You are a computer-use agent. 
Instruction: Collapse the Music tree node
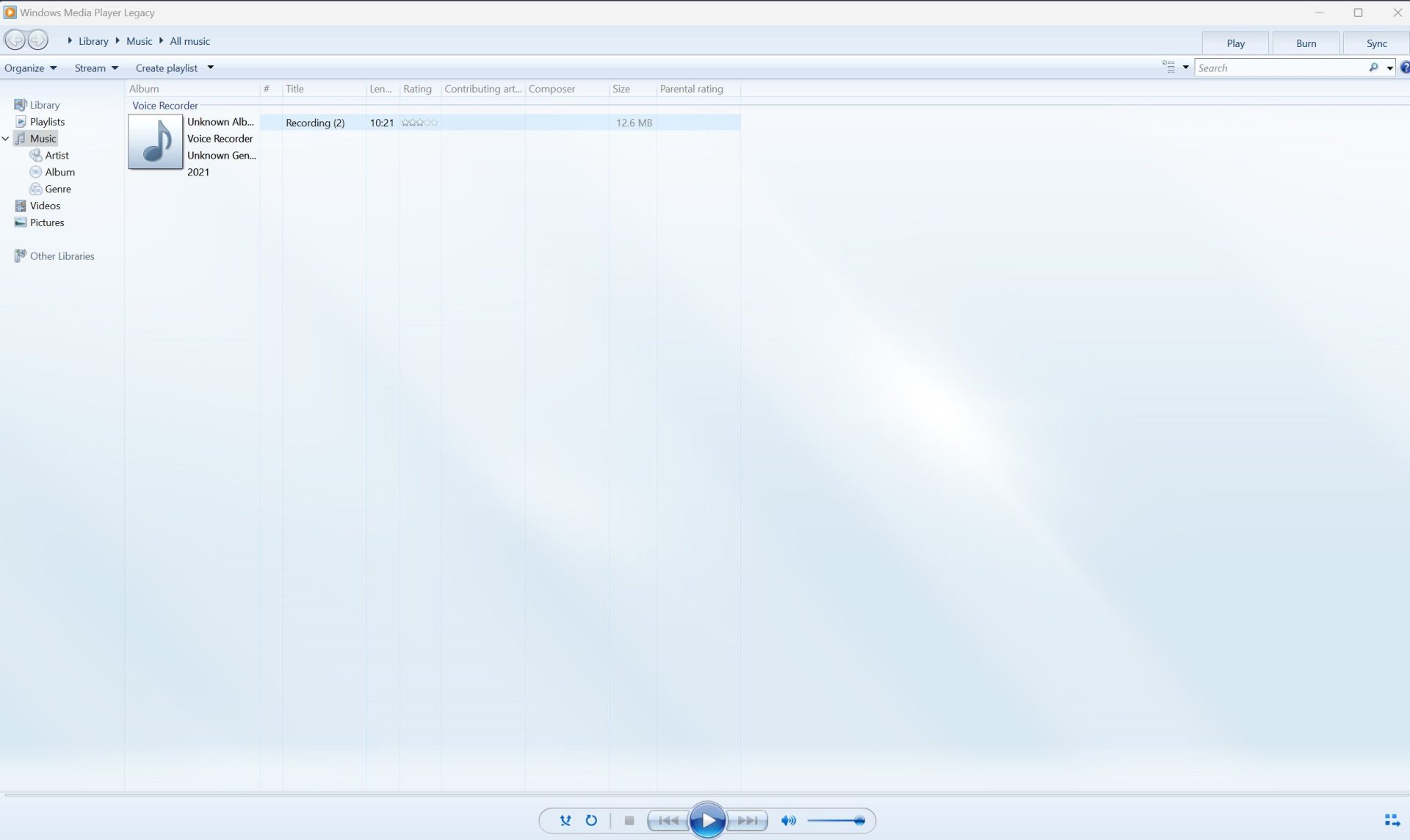6,139
